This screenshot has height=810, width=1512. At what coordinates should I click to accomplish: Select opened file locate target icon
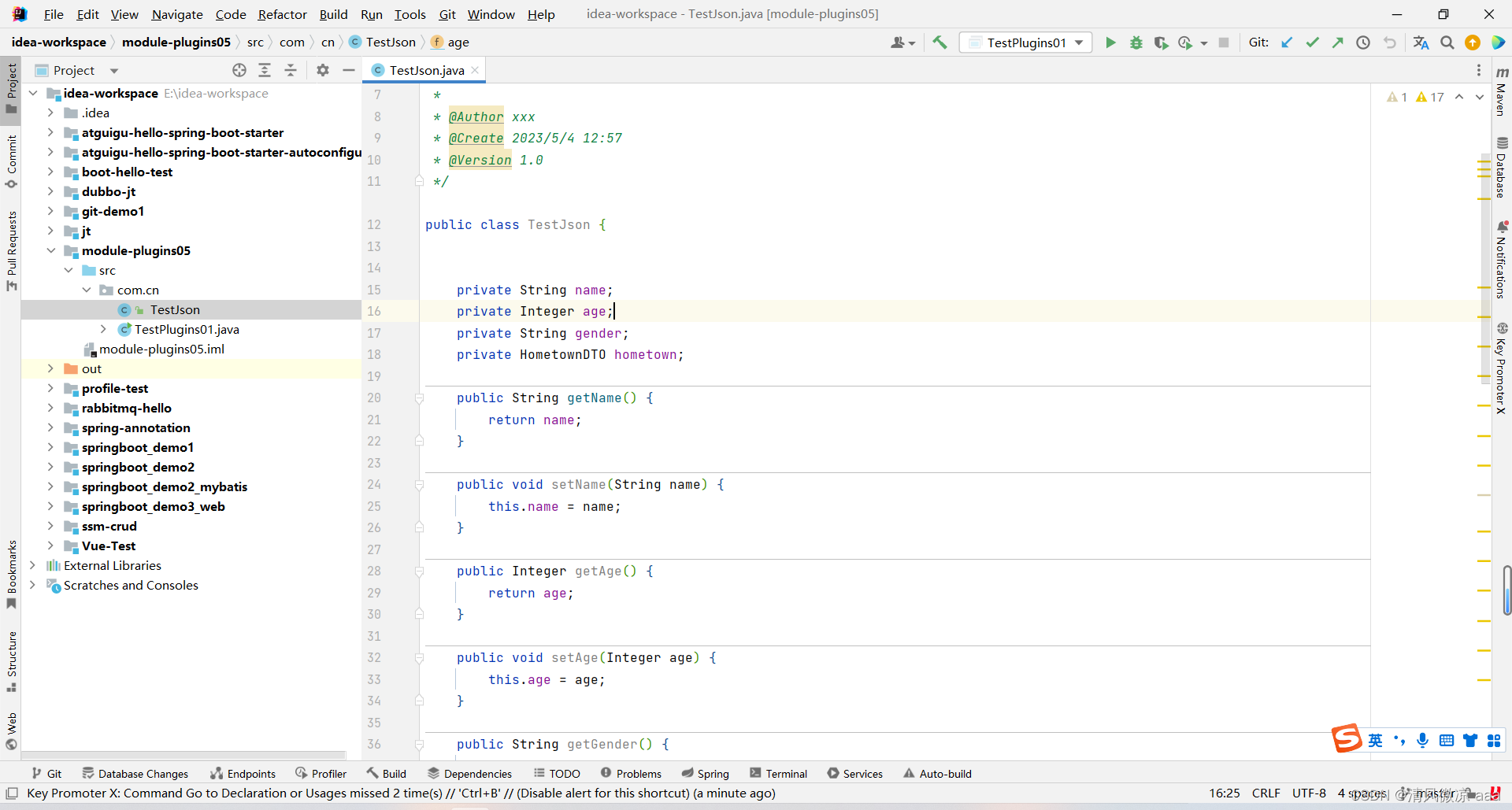pyautogui.click(x=239, y=70)
